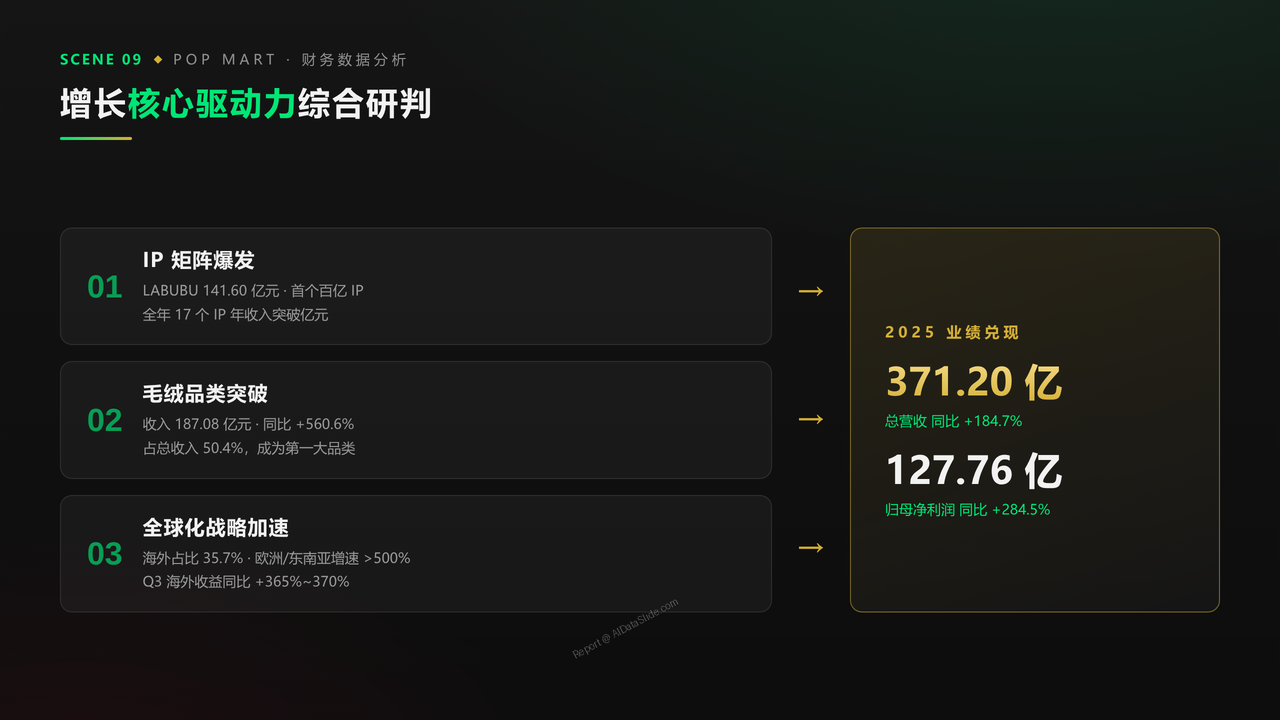The width and height of the screenshot is (1280, 720).
Task: Select the '毛绒品类突破' heading
Action: (x=205, y=394)
